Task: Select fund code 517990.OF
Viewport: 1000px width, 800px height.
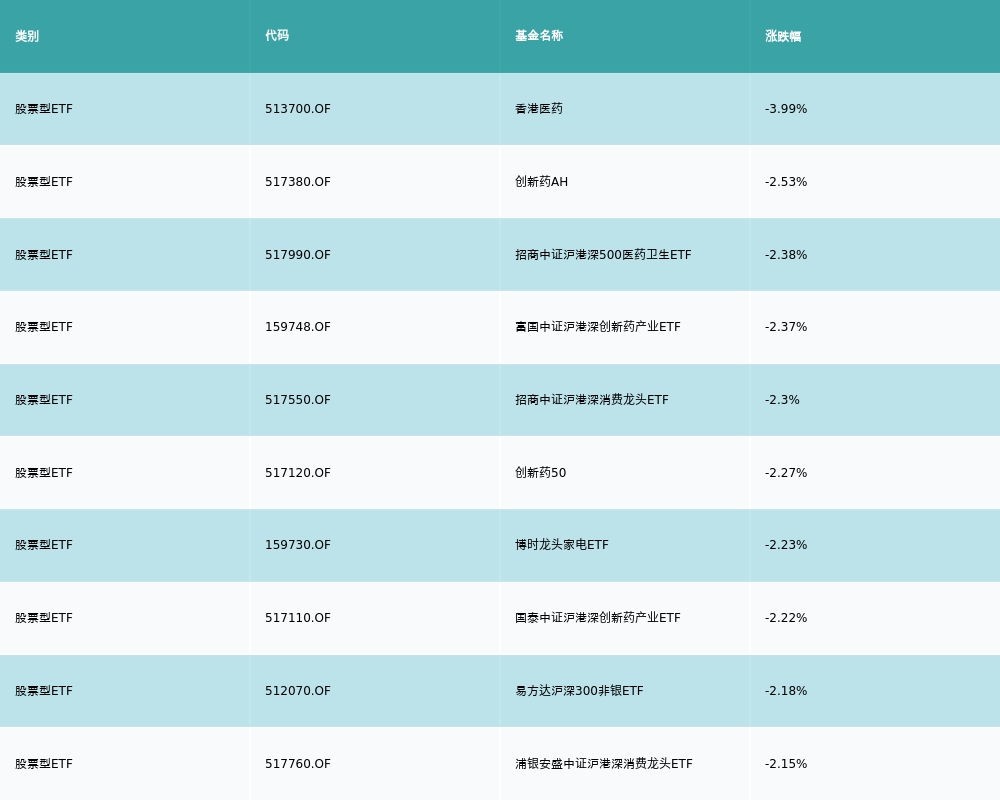Action: [x=297, y=255]
